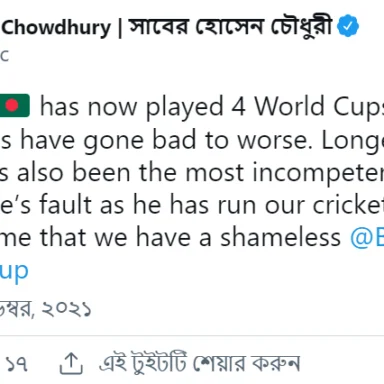Click the grey username handle below name
The width and height of the screenshot is (384, 384).
(x=4, y=56)
